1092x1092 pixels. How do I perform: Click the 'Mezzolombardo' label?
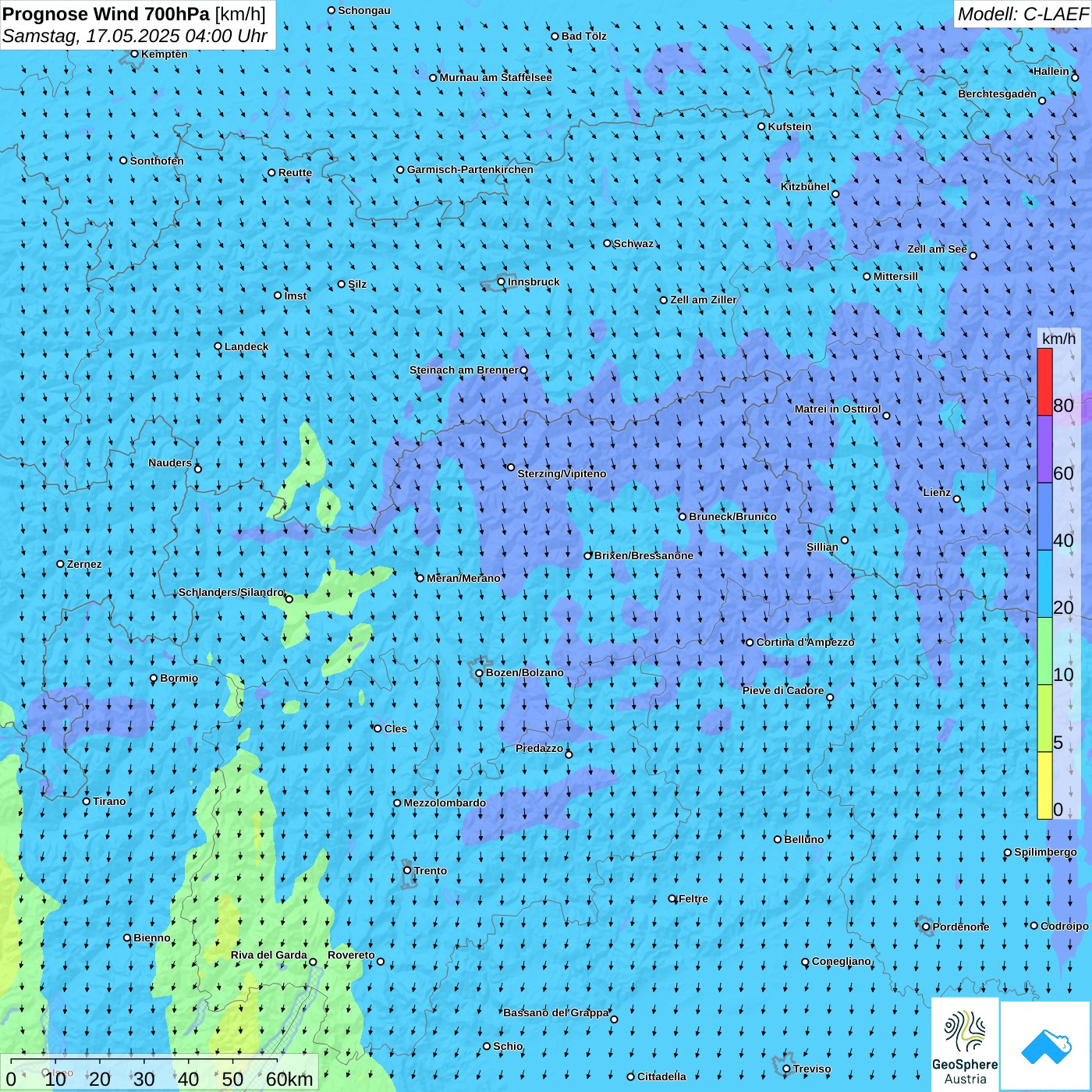tap(445, 803)
